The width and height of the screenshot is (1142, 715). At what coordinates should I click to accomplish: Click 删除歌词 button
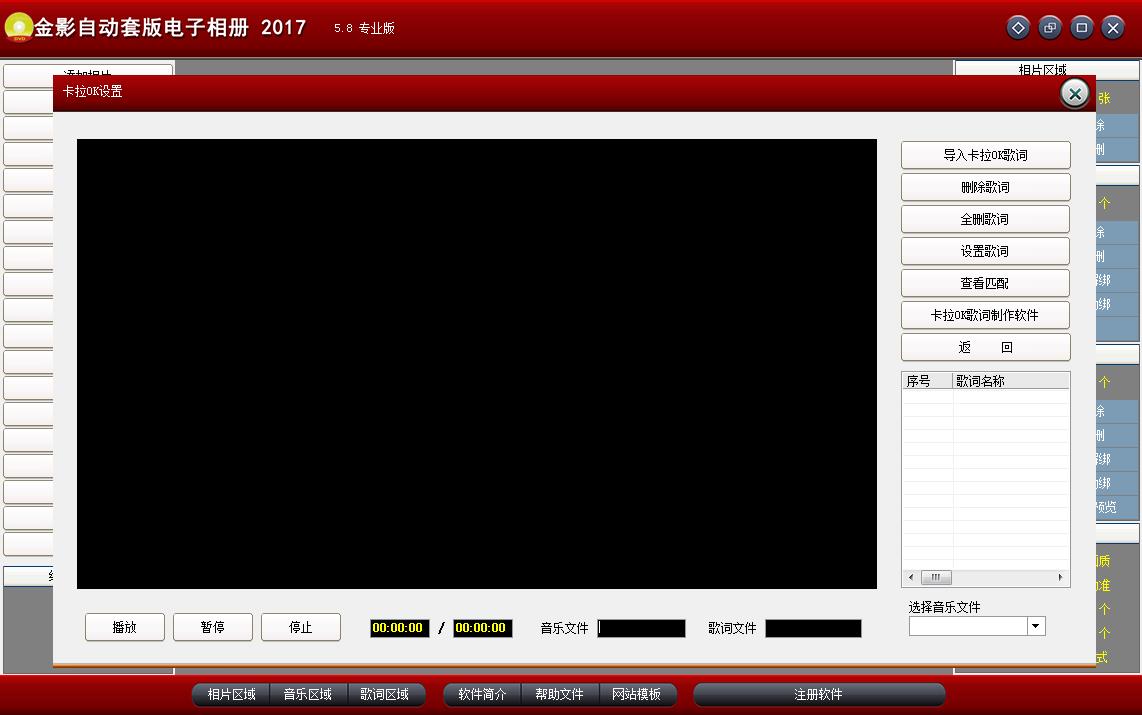(985, 187)
